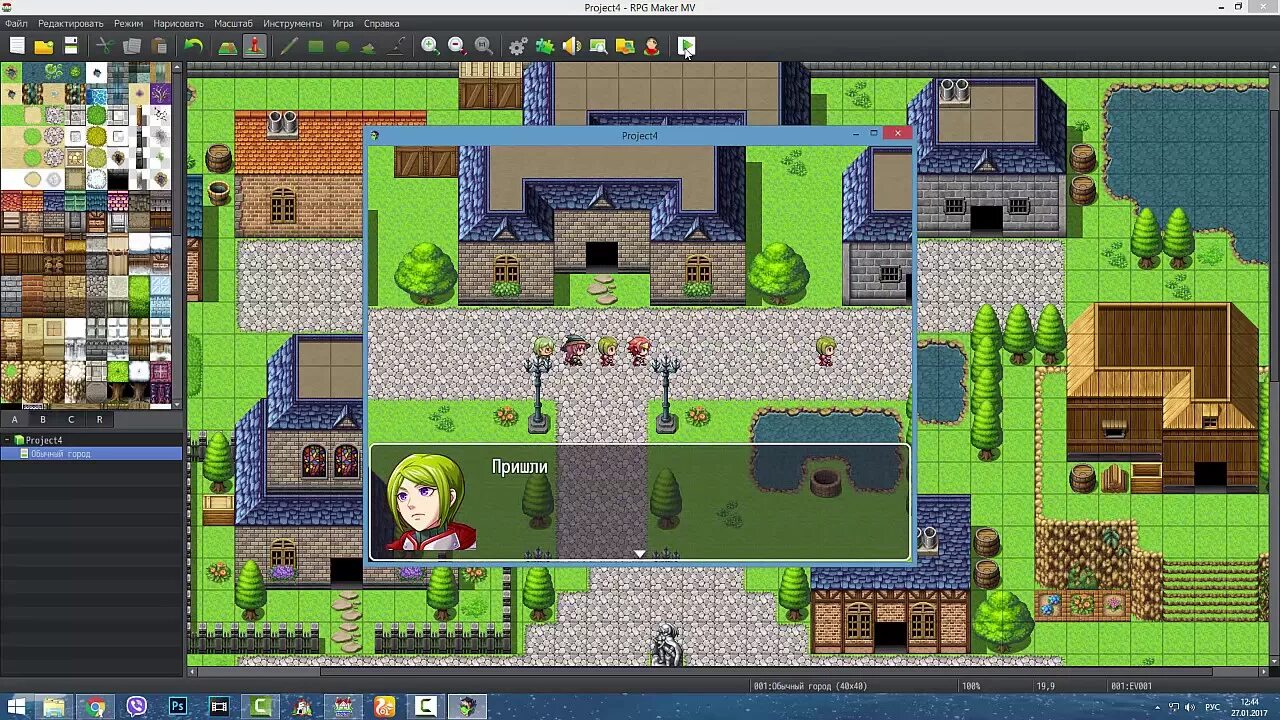Open the volume control in system tray
1280x720 pixels.
pyautogui.click(x=1190, y=707)
